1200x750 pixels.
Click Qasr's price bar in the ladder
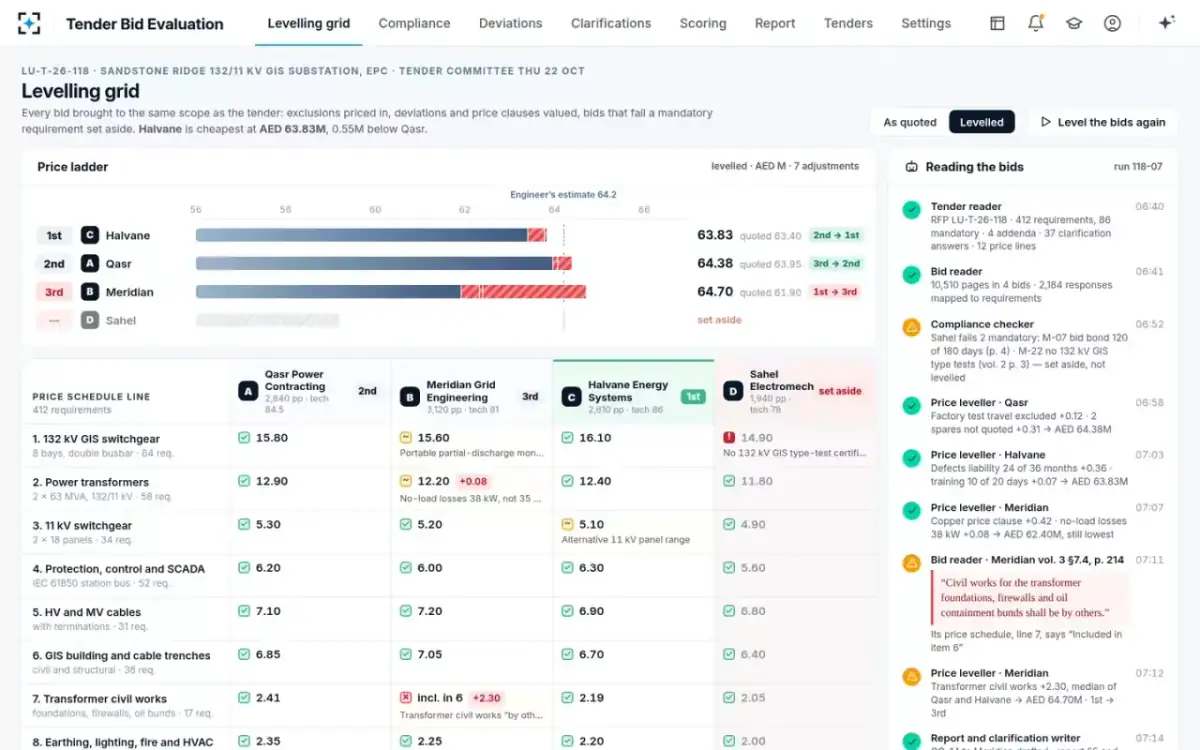point(383,263)
